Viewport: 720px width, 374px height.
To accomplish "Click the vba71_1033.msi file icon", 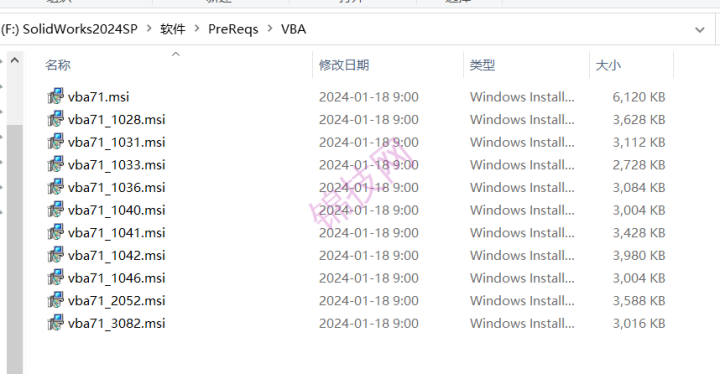I will pyautogui.click(x=56, y=164).
